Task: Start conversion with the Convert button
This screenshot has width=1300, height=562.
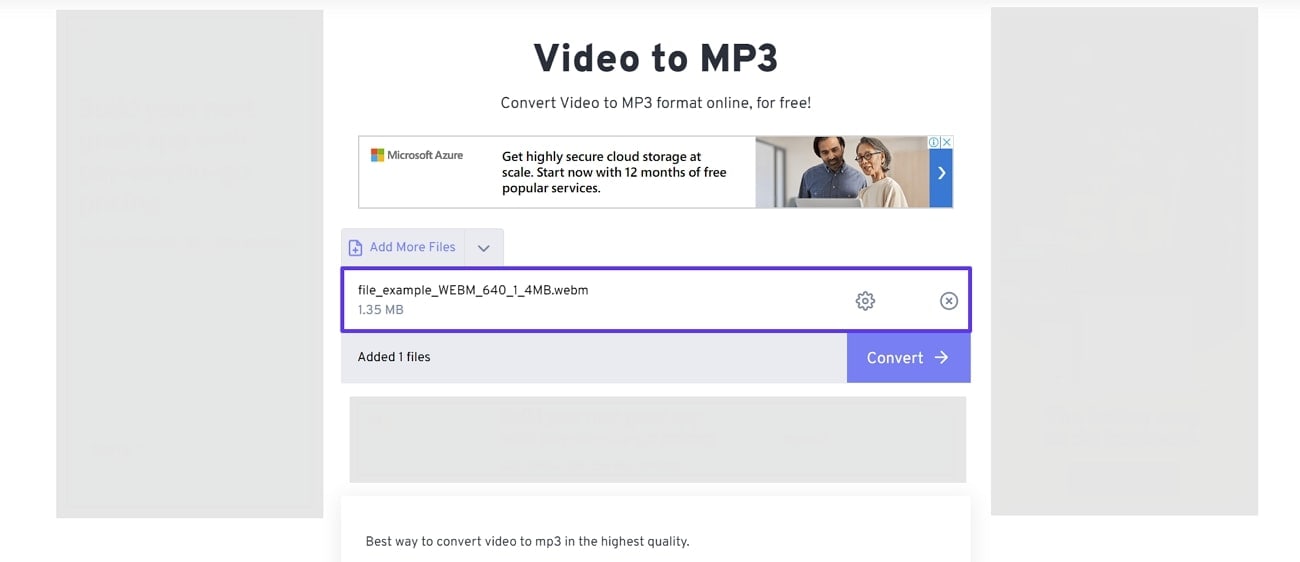Action: [908, 357]
